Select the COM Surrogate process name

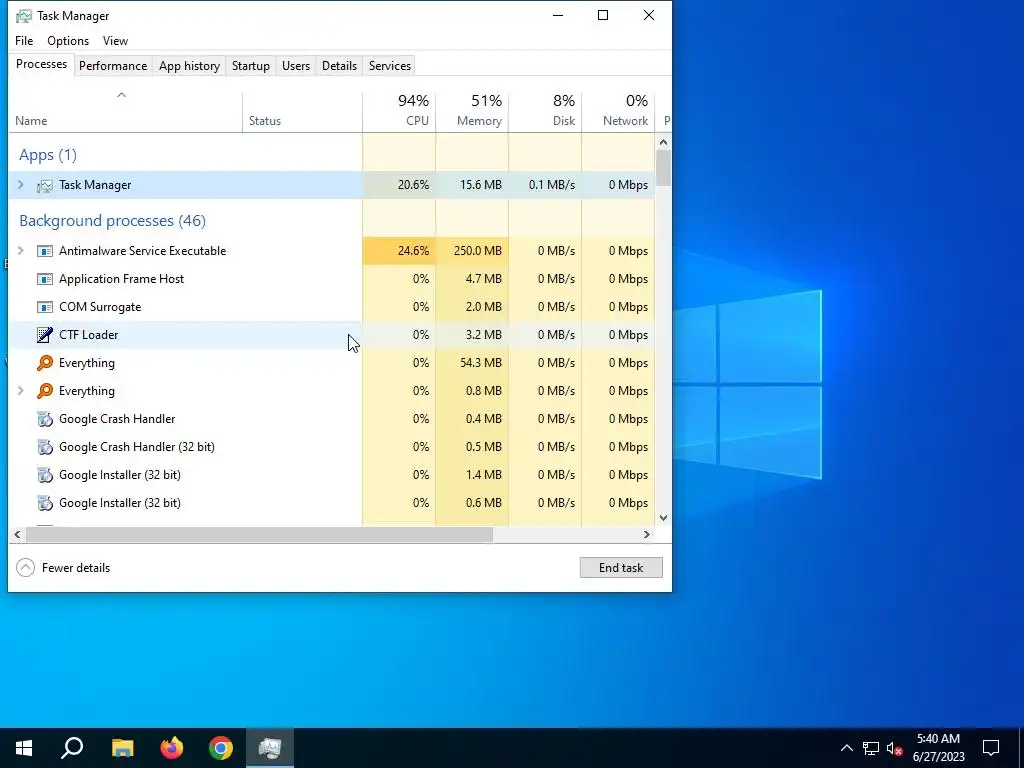tap(100, 307)
